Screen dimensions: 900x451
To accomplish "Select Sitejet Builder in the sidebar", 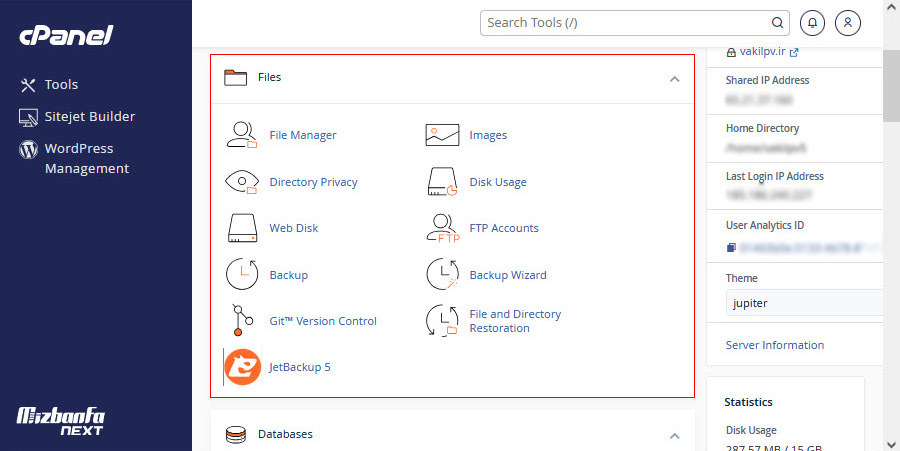I will click(90, 116).
